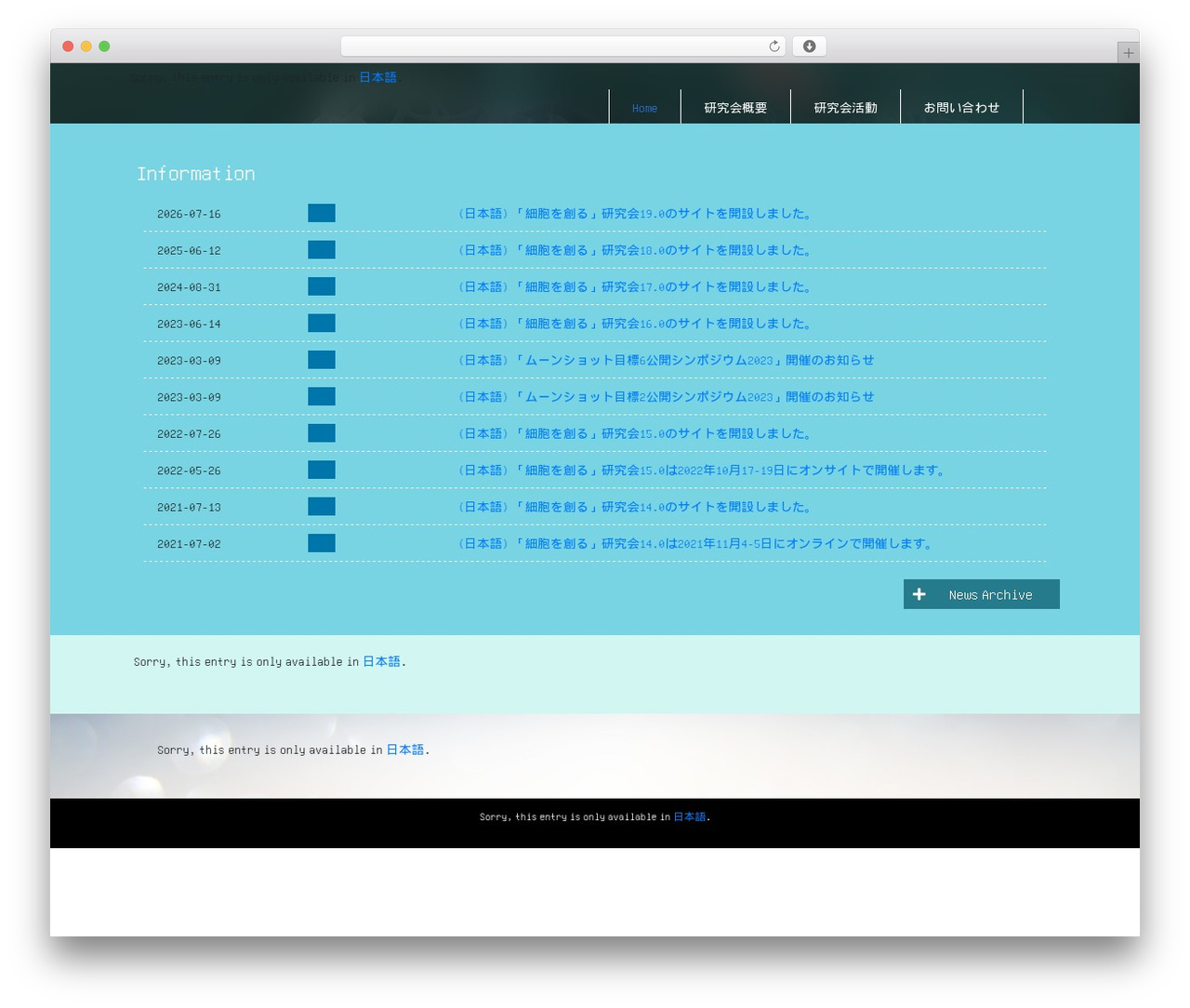Open the 研究会概要 menu item

[735, 108]
